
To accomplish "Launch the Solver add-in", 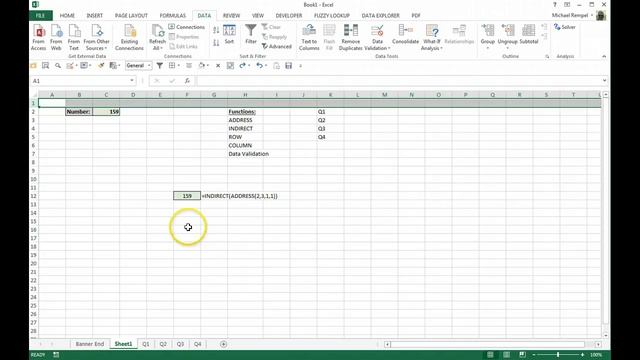I will click(x=565, y=27).
